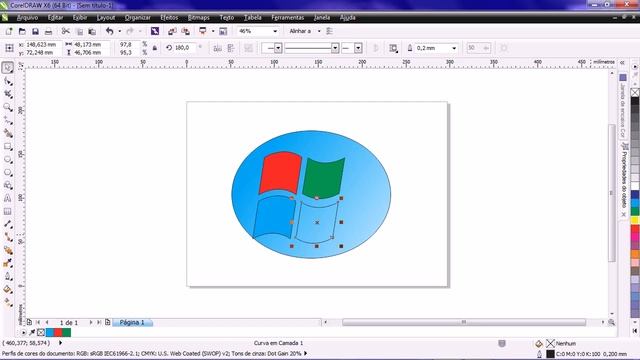Open the Bitmaps menu

198,18
